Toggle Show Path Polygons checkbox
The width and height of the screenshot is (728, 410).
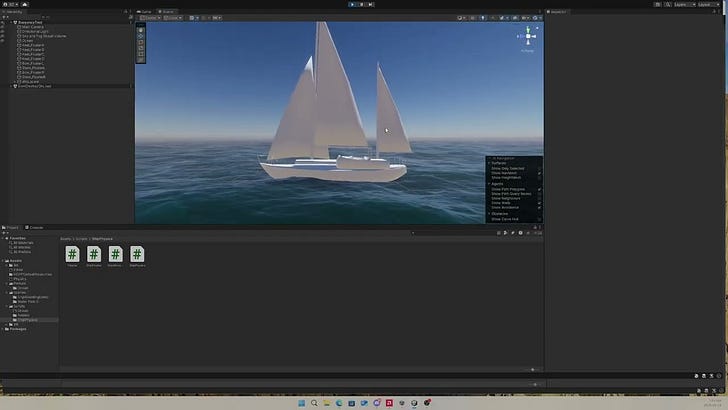coord(540,189)
